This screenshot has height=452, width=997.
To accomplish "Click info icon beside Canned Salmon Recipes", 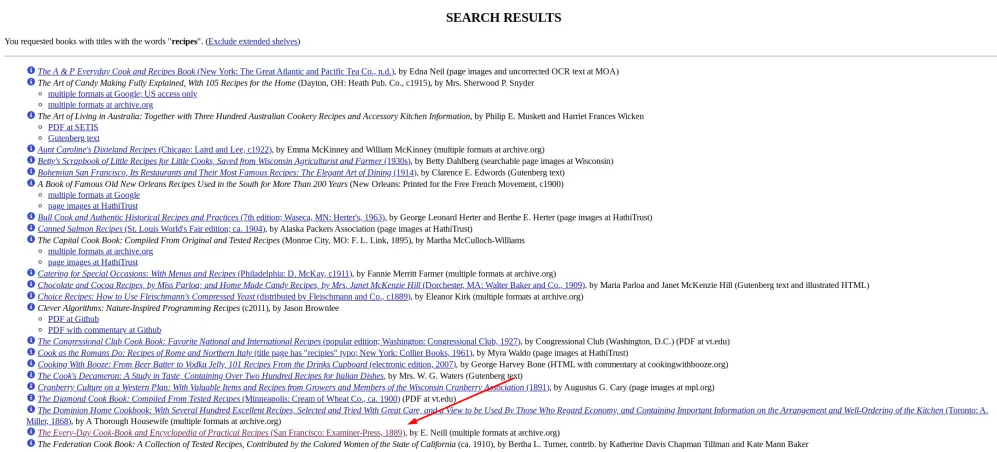I will [x=31, y=228].
